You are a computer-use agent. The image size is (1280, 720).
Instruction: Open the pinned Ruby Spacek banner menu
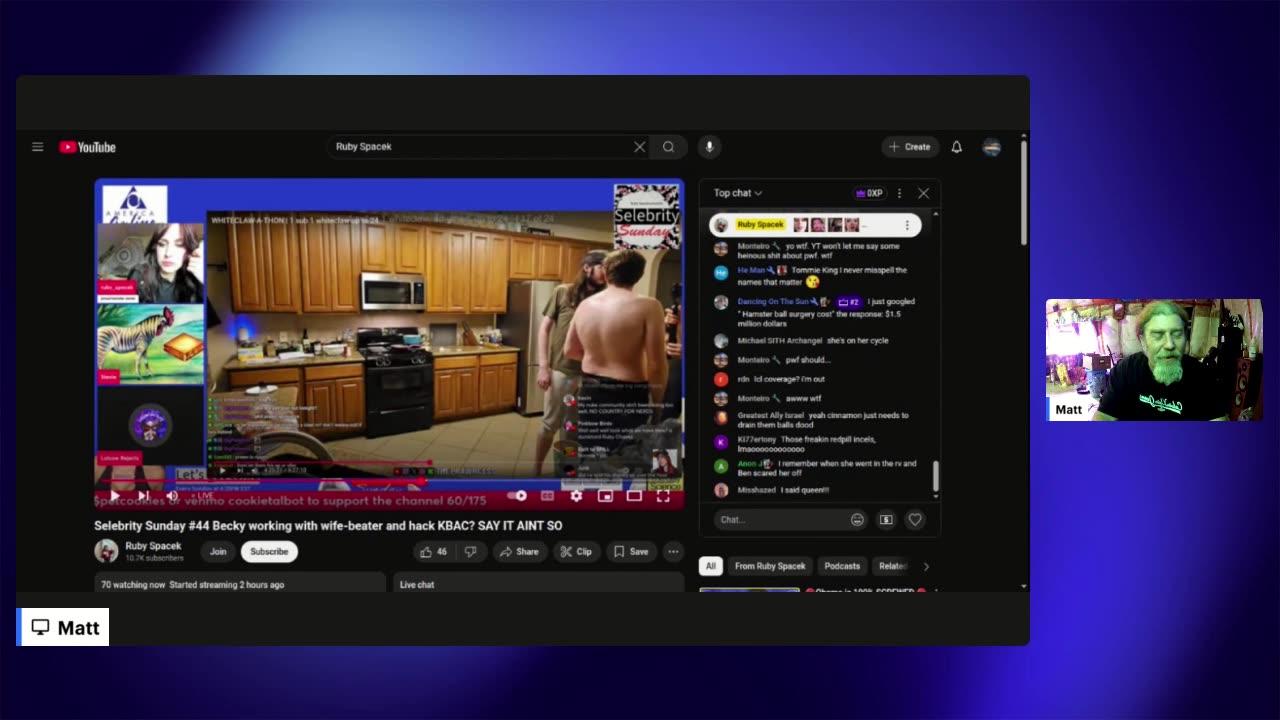point(907,225)
